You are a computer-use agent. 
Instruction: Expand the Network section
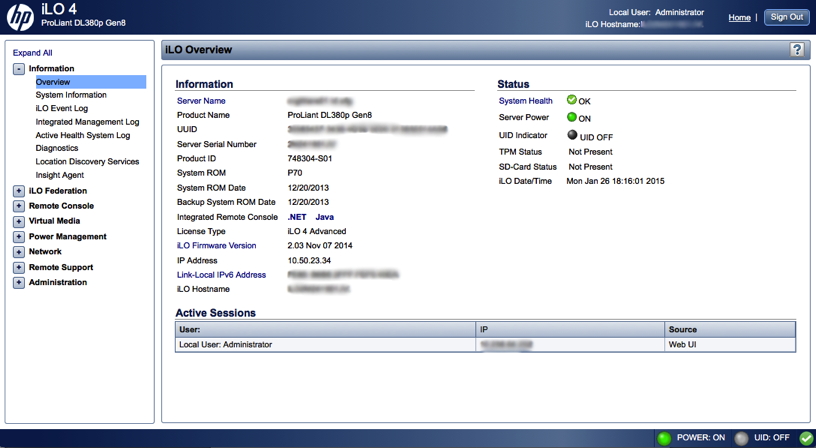pyautogui.click(x=19, y=252)
